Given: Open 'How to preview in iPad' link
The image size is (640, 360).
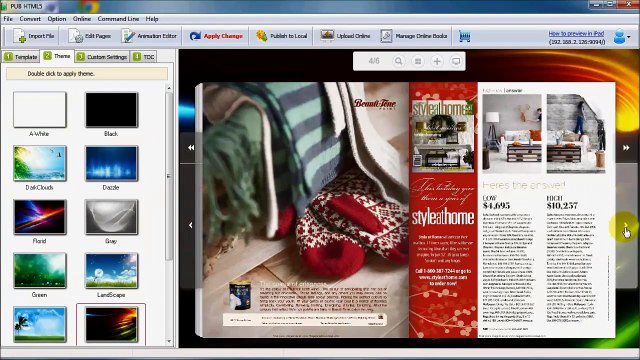Looking at the screenshot, I should coord(576,33).
